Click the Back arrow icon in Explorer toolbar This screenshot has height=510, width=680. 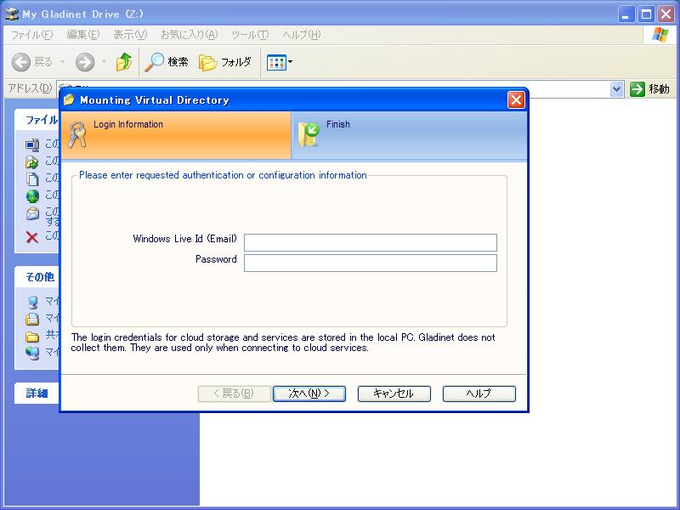point(21,62)
